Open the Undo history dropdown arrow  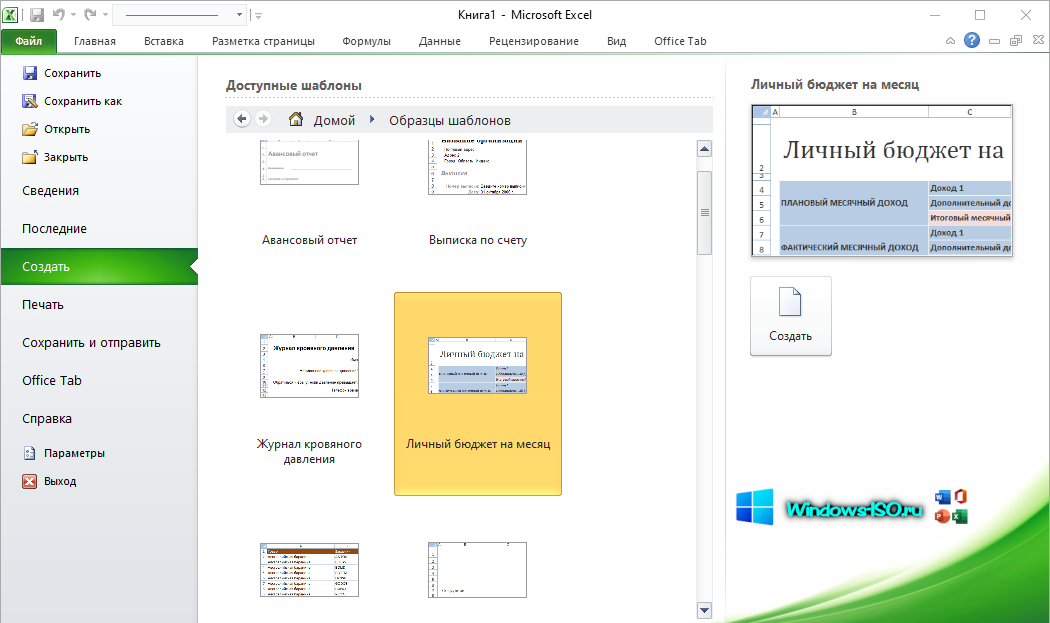coord(74,15)
